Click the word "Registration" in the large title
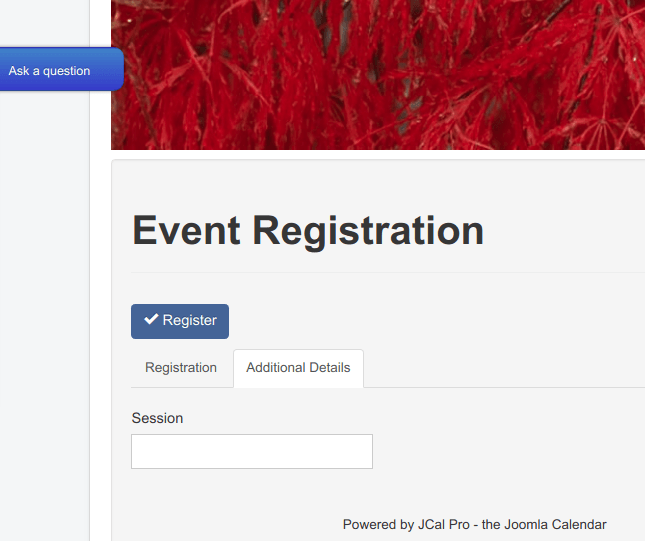 click(x=368, y=231)
